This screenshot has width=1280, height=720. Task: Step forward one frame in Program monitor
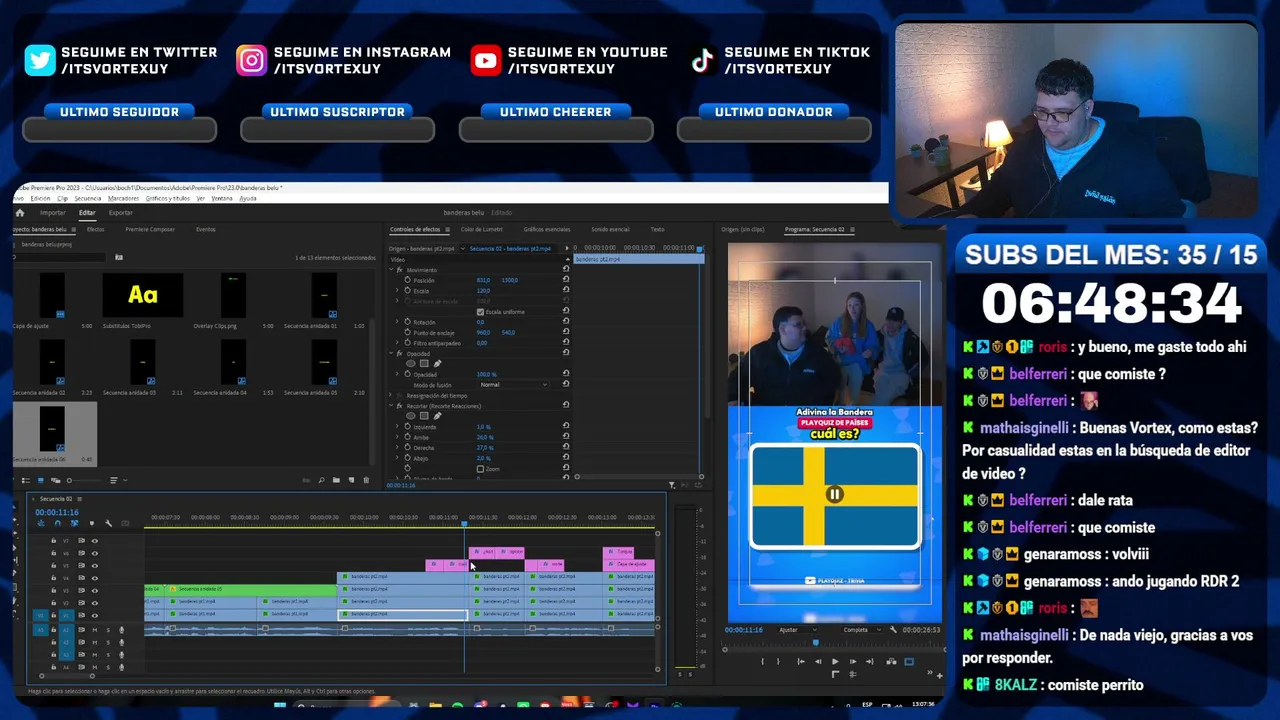[x=853, y=662]
